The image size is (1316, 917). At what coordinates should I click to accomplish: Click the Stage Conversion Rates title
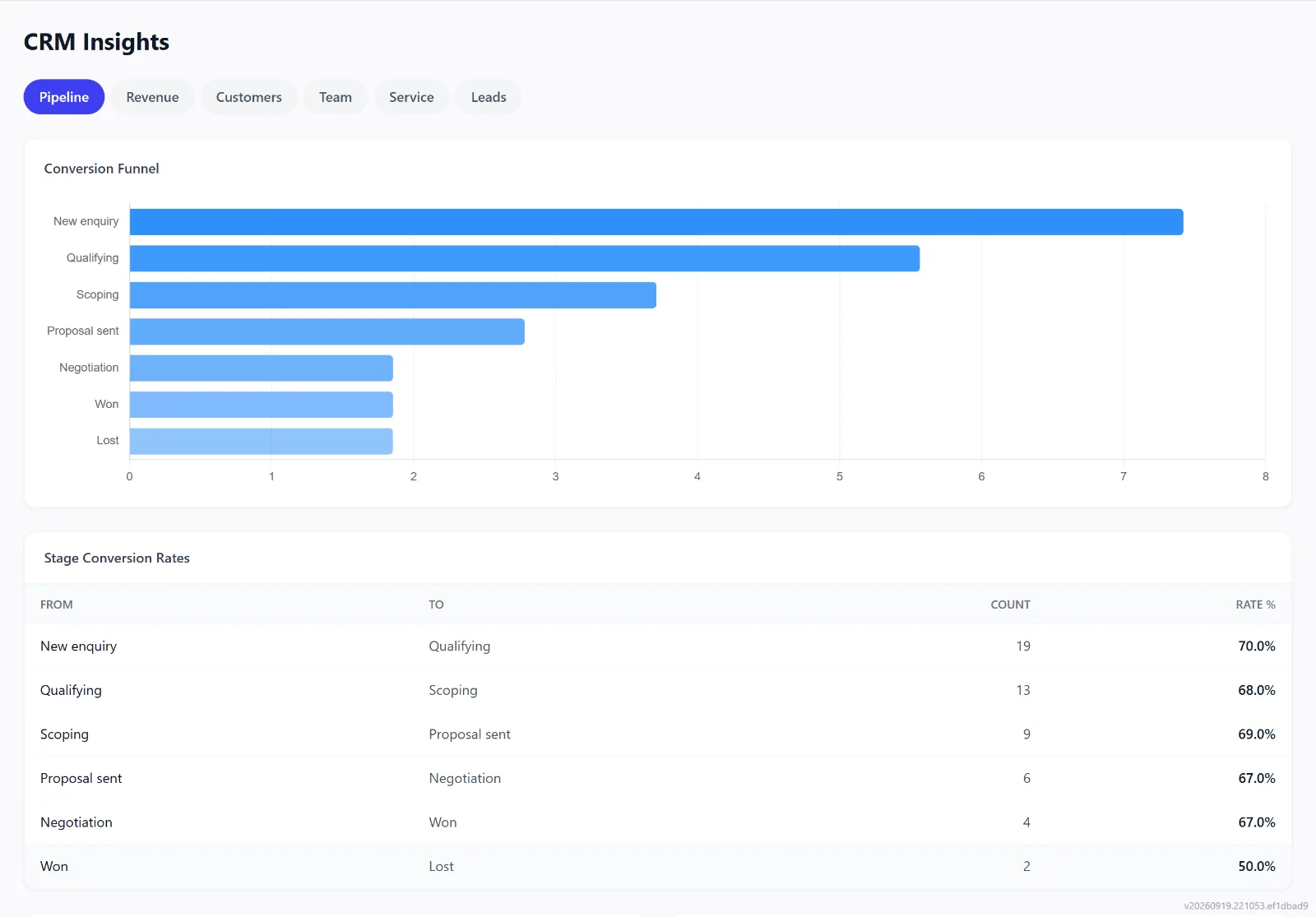click(117, 558)
